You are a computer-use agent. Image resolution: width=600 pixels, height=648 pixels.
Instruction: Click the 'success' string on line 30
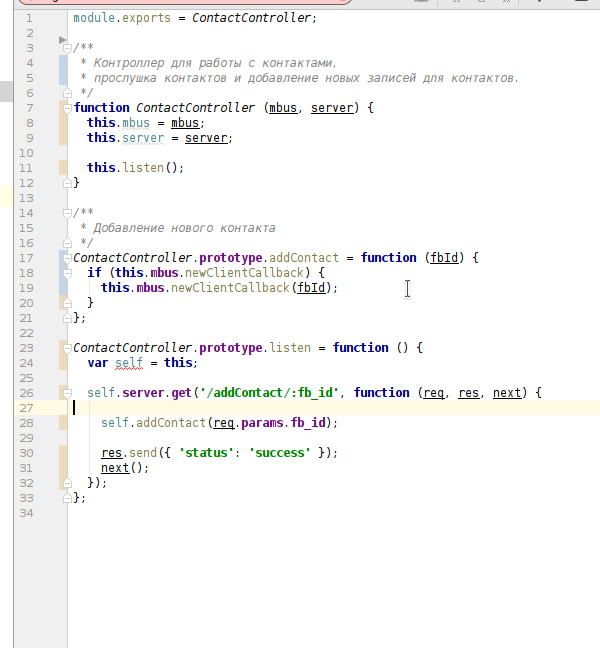pyautogui.click(x=280, y=453)
